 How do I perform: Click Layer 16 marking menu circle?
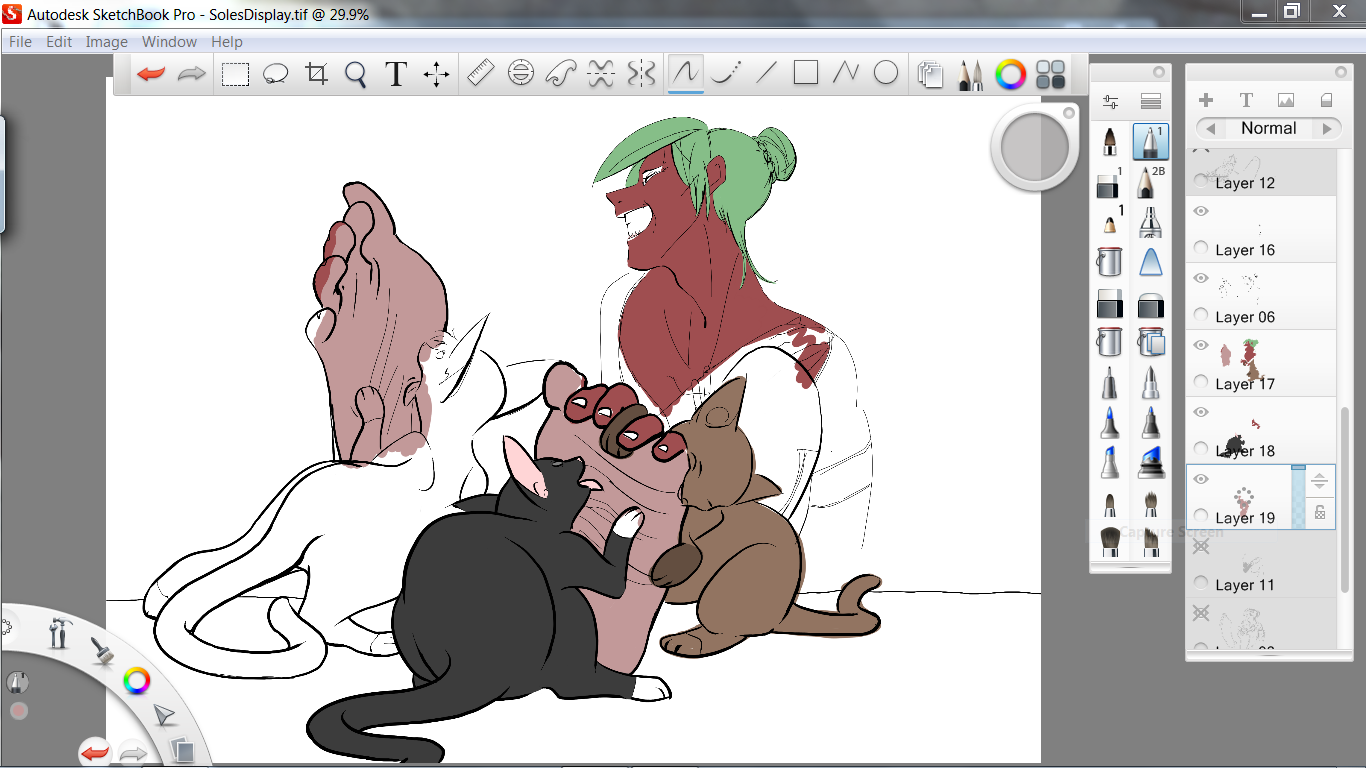pos(1201,248)
